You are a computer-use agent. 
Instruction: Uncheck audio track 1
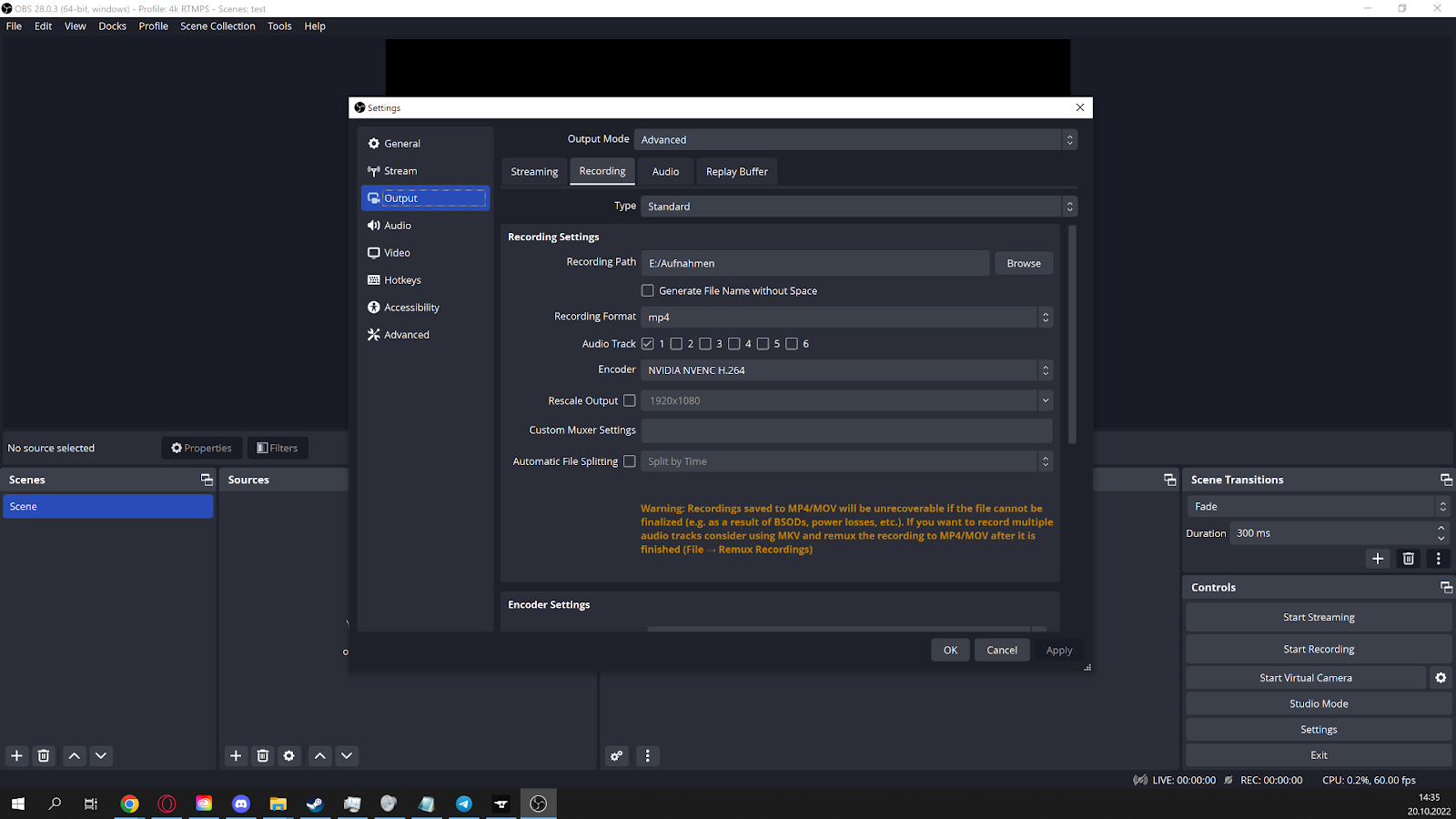[648, 344]
